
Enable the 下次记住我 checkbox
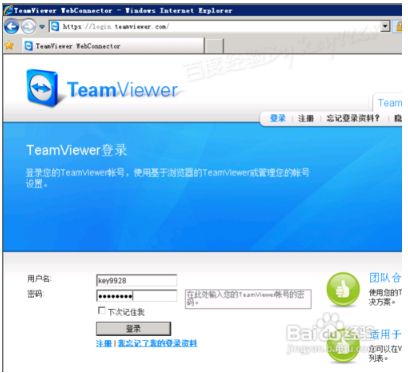point(102,311)
